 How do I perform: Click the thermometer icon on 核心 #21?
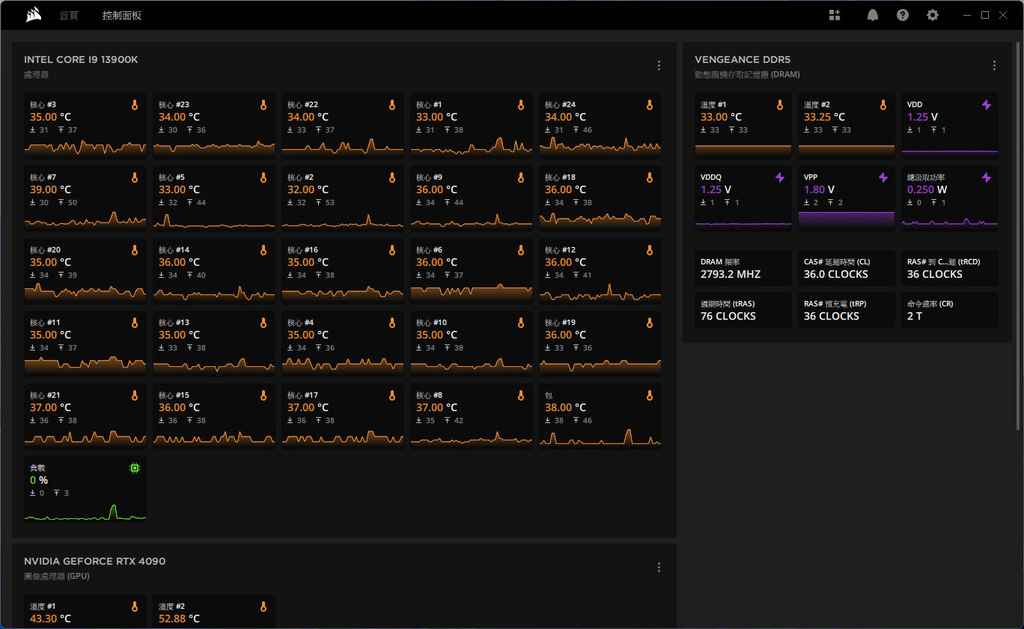tap(135, 395)
